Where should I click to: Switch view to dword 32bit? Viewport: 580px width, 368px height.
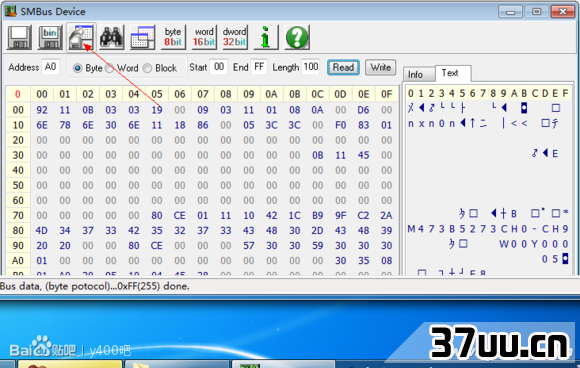pos(235,37)
